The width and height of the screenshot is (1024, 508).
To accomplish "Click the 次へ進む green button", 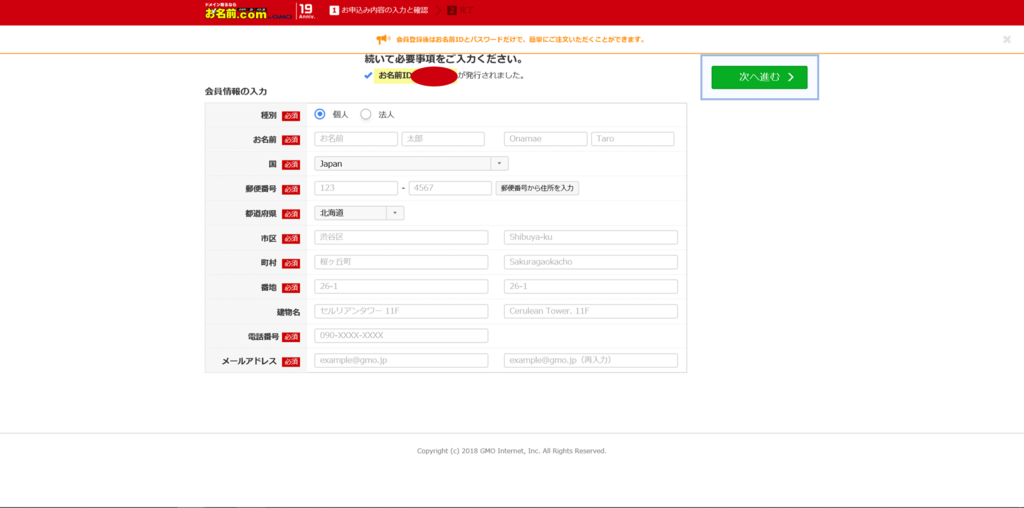I will tap(759, 77).
